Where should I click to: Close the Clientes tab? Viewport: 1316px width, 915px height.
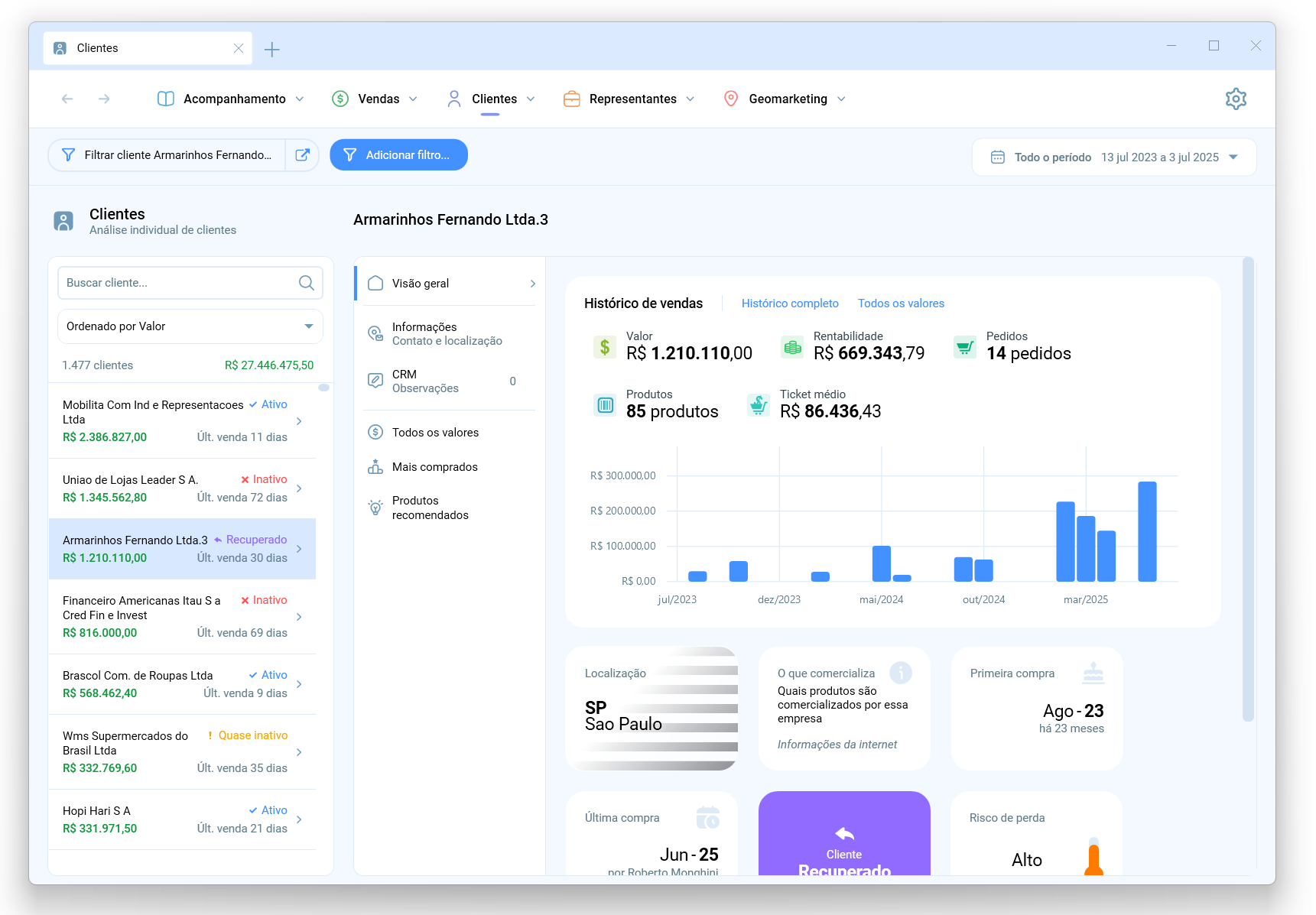(239, 48)
